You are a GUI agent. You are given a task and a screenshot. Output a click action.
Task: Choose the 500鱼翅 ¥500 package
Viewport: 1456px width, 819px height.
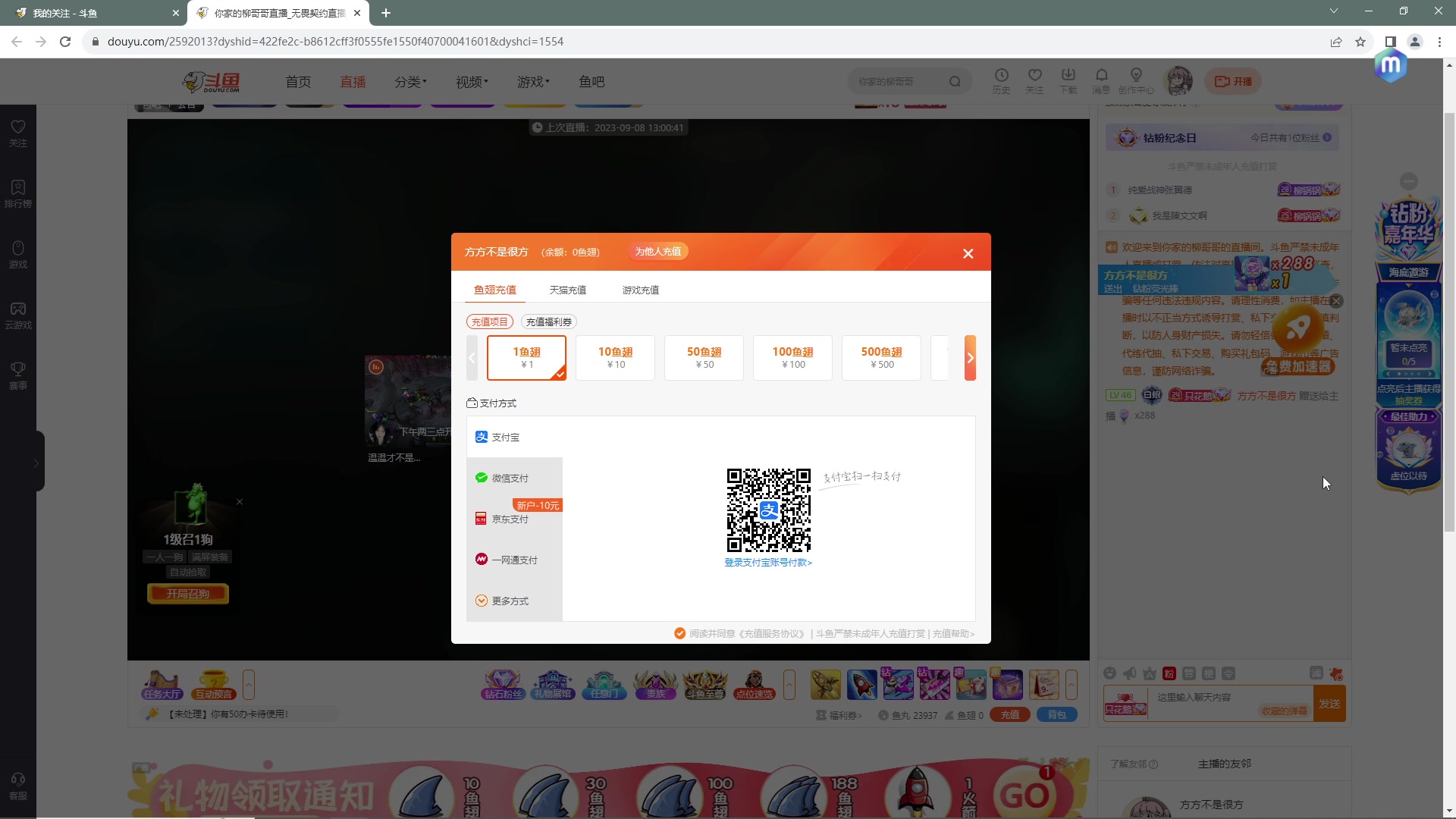tap(881, 358)
